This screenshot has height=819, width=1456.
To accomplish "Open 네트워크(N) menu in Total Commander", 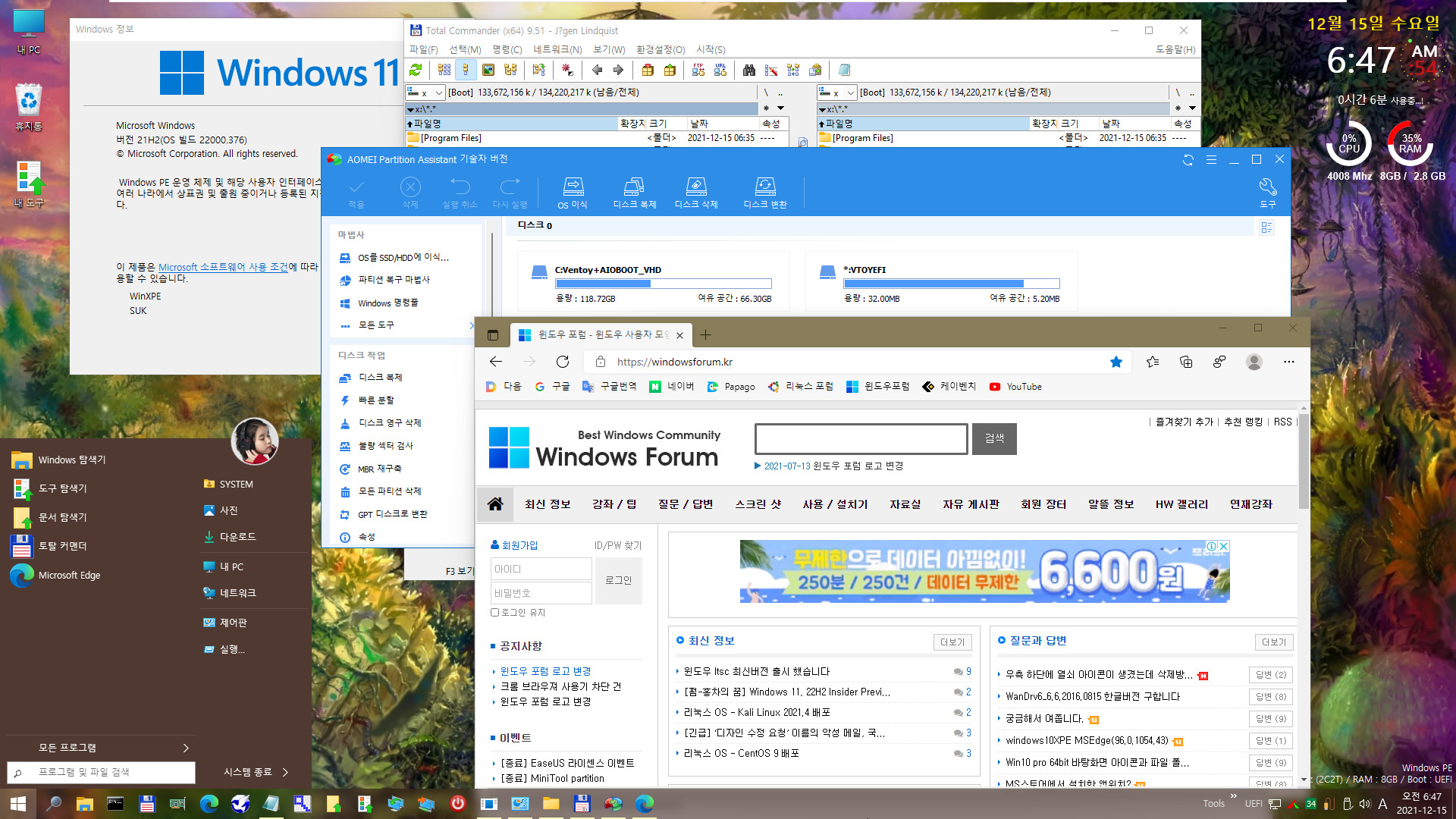I will pos(557,49).
